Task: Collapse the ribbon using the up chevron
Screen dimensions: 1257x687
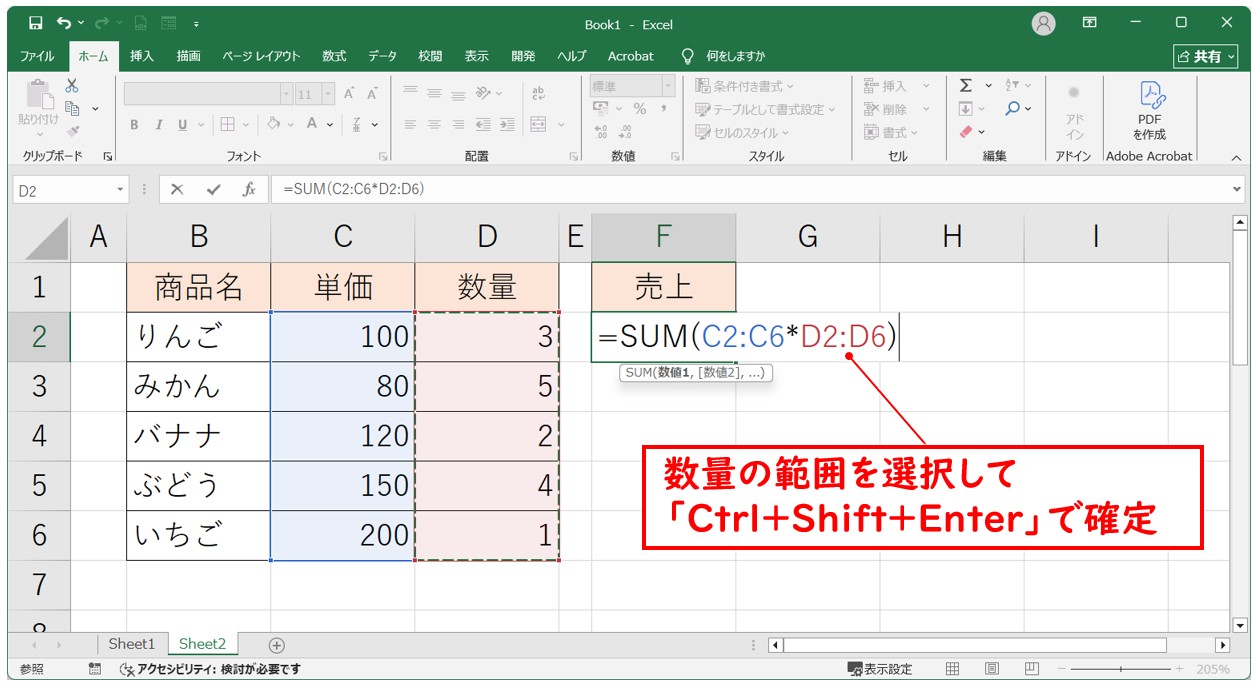Action: coord(1236,157)
